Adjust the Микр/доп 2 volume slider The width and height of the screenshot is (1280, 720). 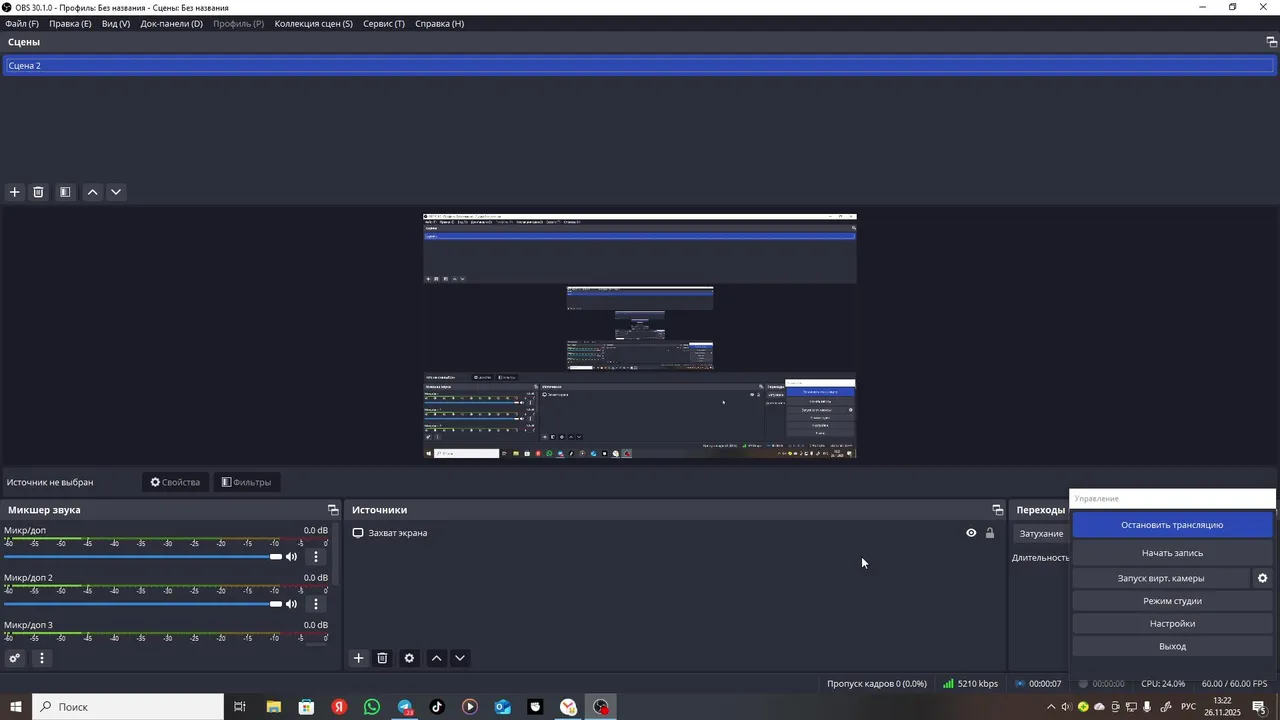point(142,604)
